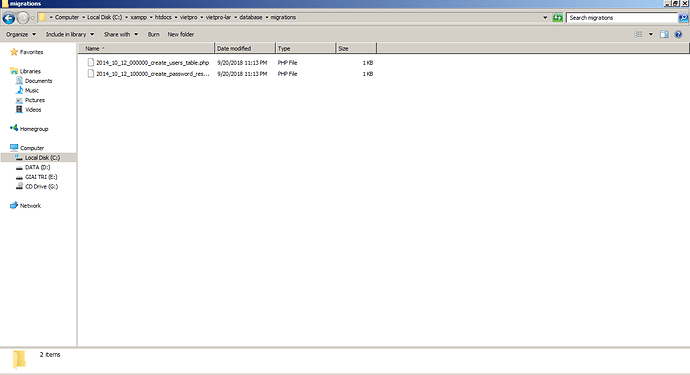Click migrations in the breadcrumb
This screenshot has width=690, height=375.
[x=283, y=18]
